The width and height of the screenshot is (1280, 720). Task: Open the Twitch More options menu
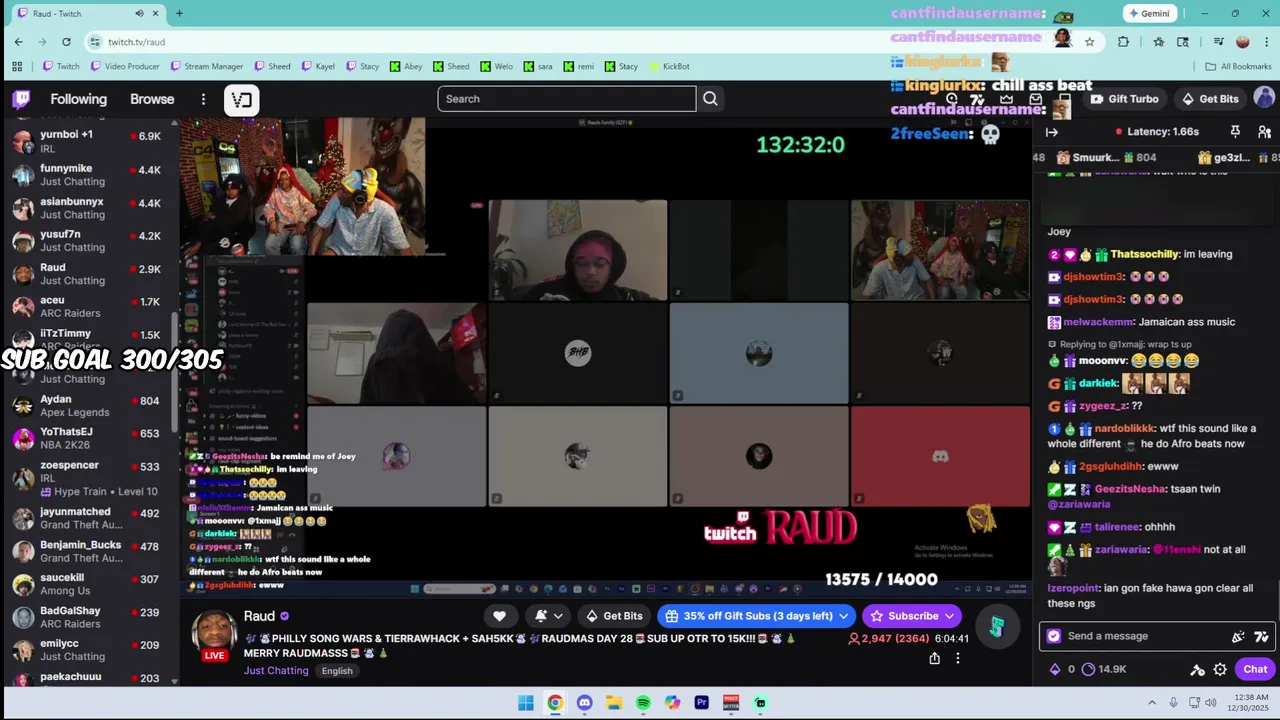pos(203,99)
